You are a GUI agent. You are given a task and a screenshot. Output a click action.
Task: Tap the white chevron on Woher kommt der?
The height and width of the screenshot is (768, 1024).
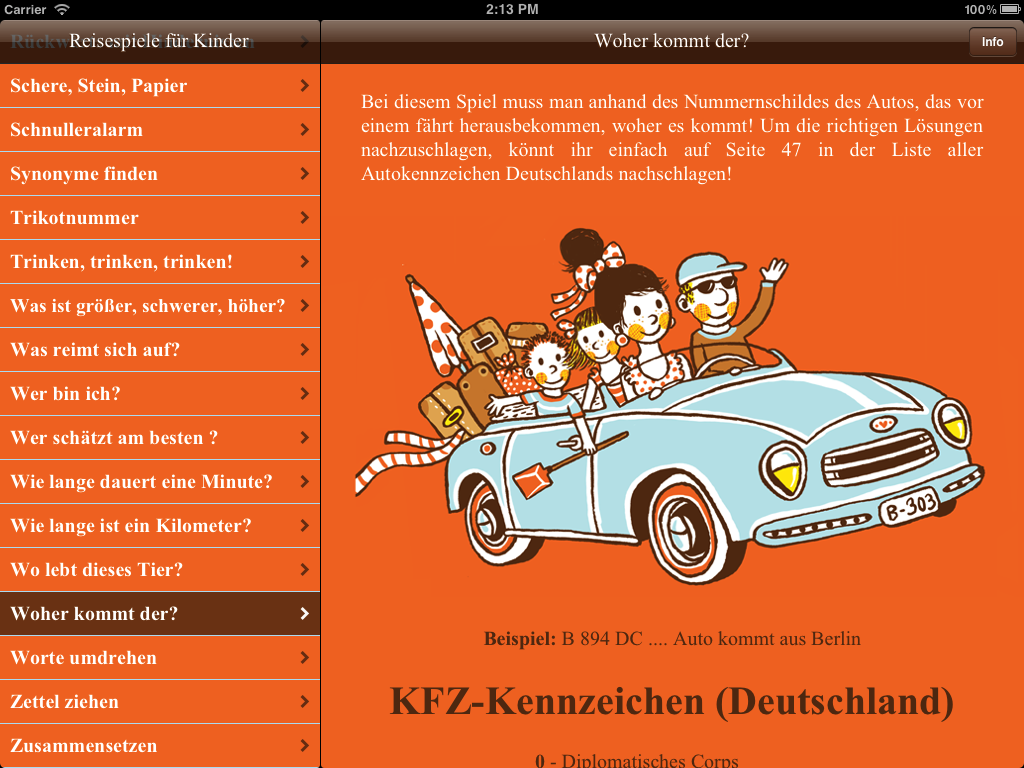pyautogui.click(x=304, y=614)
